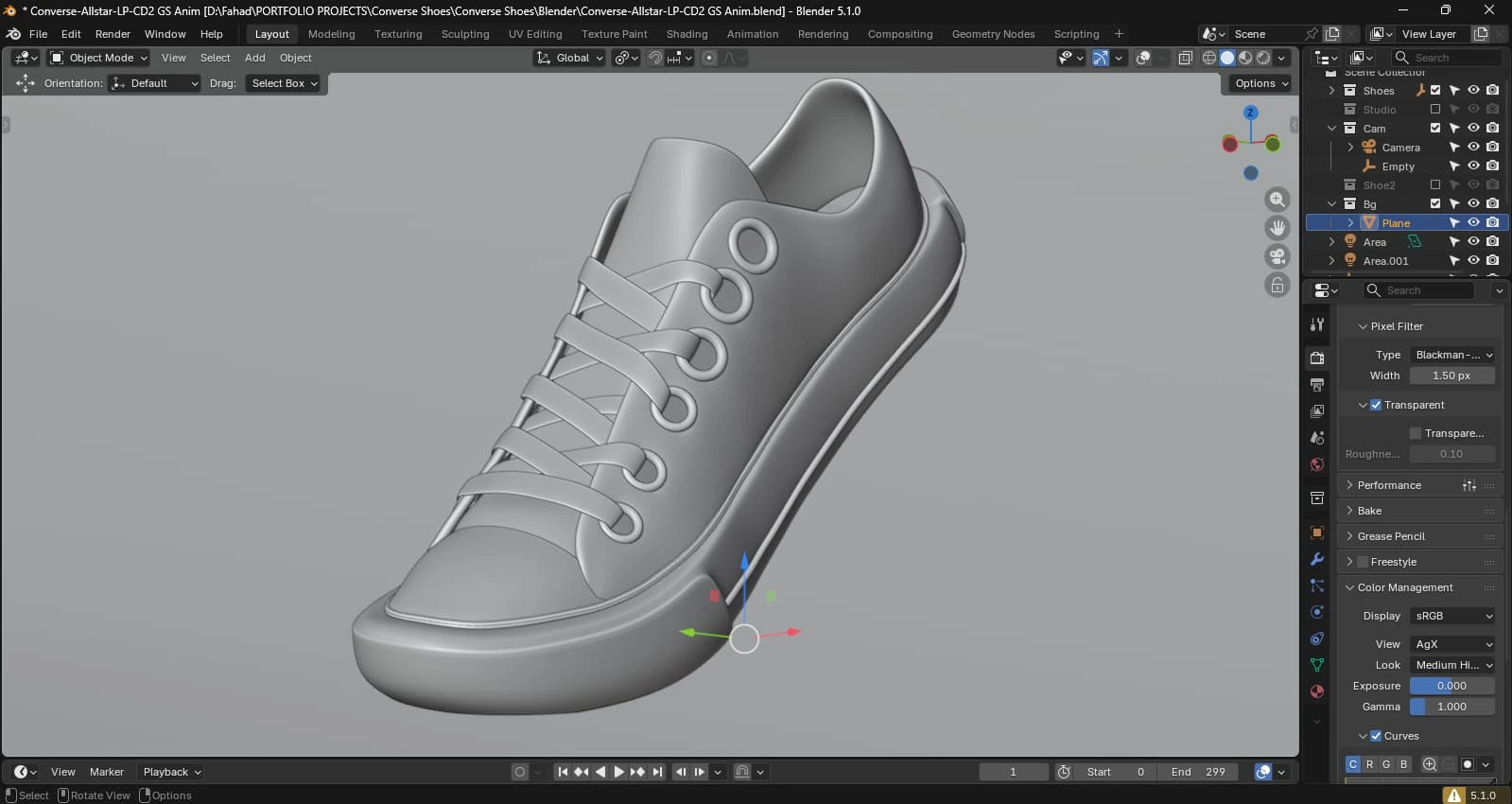Open the Display sRGB dropdown

pyautogui.click(x=1452, y=616)
